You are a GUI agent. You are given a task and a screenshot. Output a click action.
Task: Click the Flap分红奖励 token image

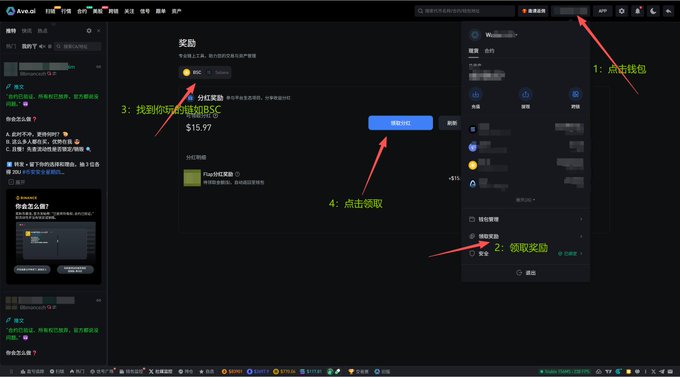click(192, 178)
